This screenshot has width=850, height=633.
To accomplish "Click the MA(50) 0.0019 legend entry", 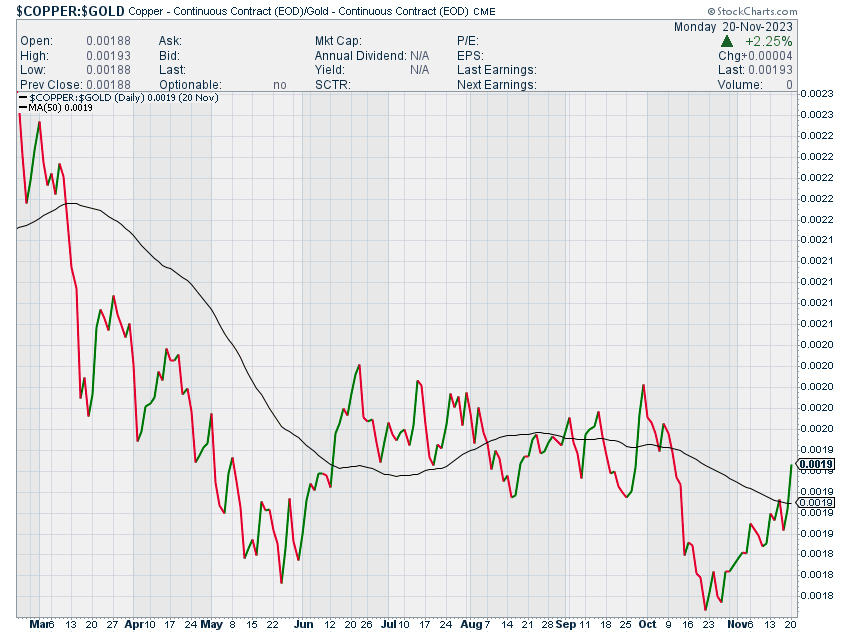I will (56, 107).
